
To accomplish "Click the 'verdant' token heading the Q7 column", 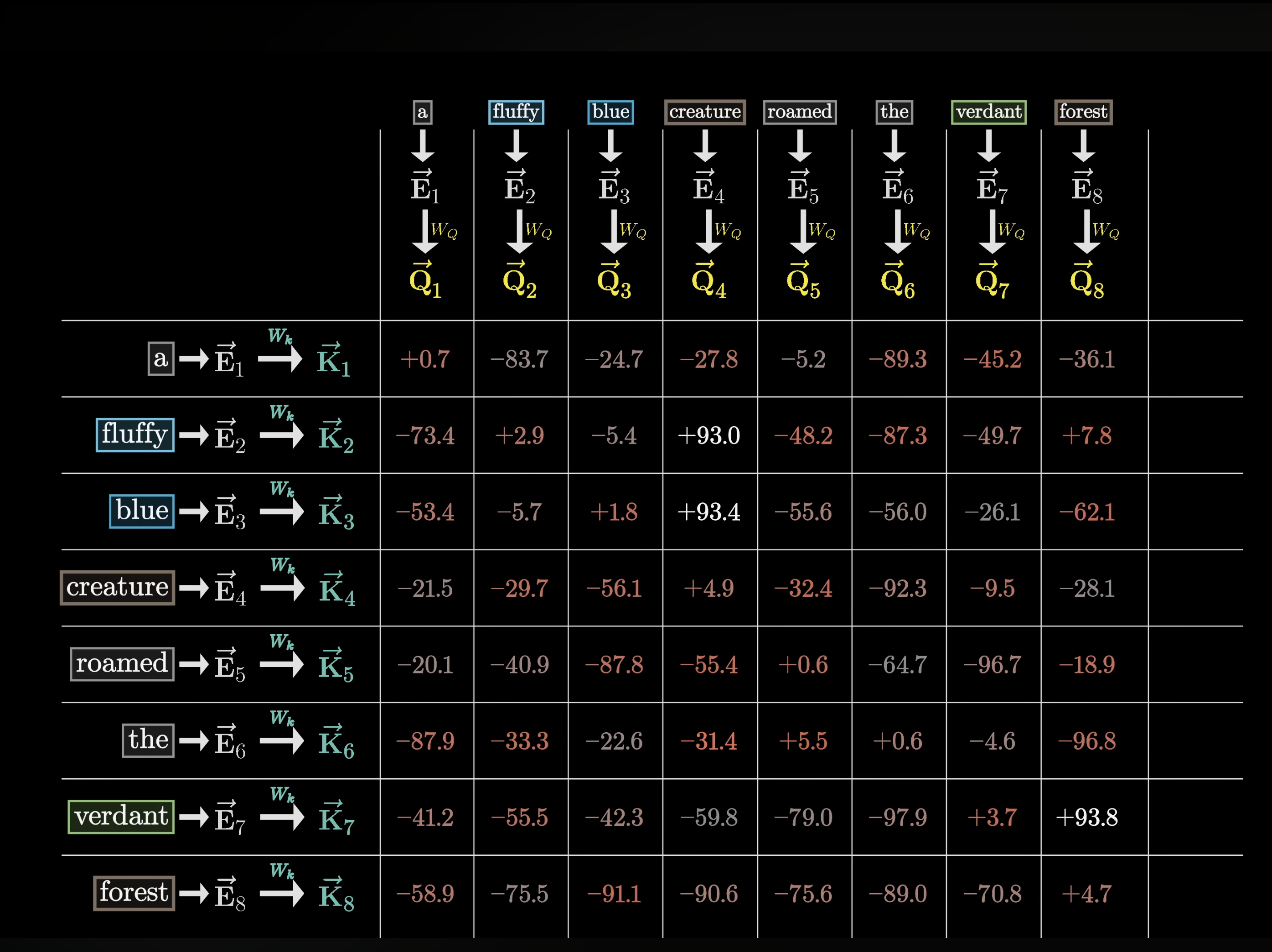I will click(988, 112).
